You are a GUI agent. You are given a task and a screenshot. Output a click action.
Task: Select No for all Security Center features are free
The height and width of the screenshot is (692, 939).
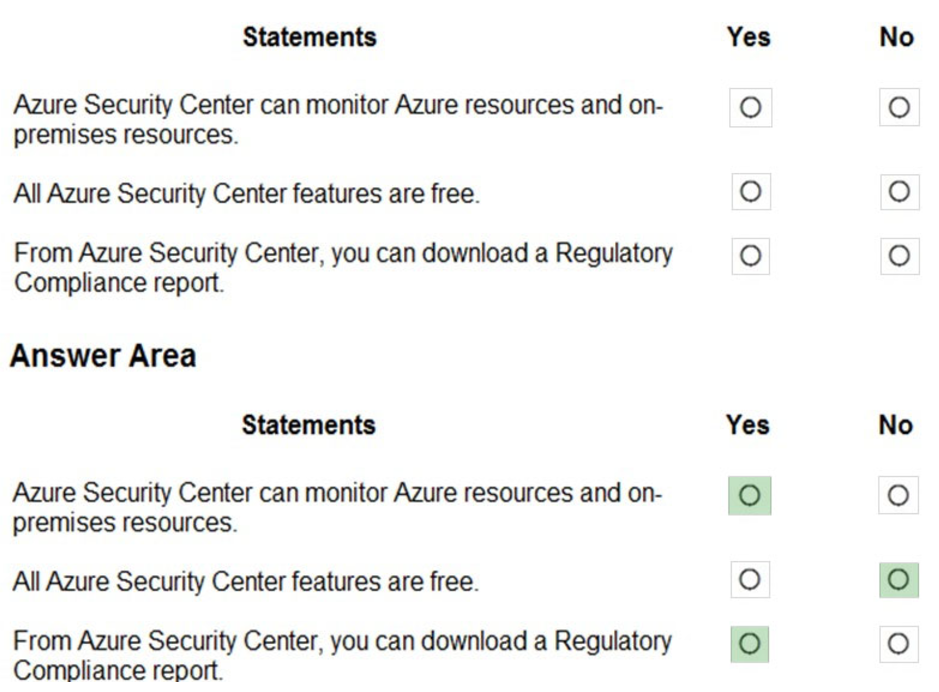(x=897, y=188)
